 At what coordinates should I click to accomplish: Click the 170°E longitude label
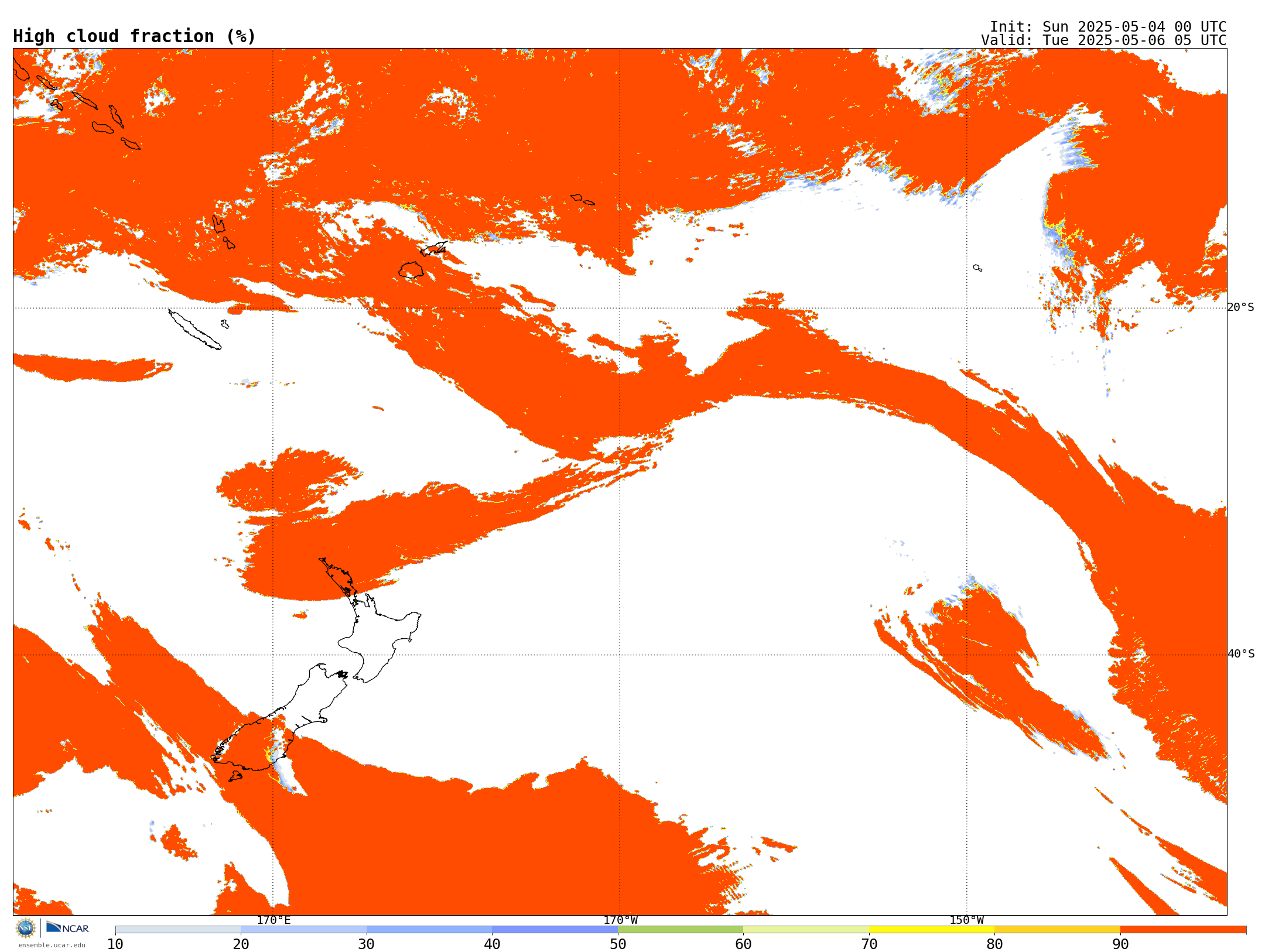pyautogui.click(x=273, y=920)
